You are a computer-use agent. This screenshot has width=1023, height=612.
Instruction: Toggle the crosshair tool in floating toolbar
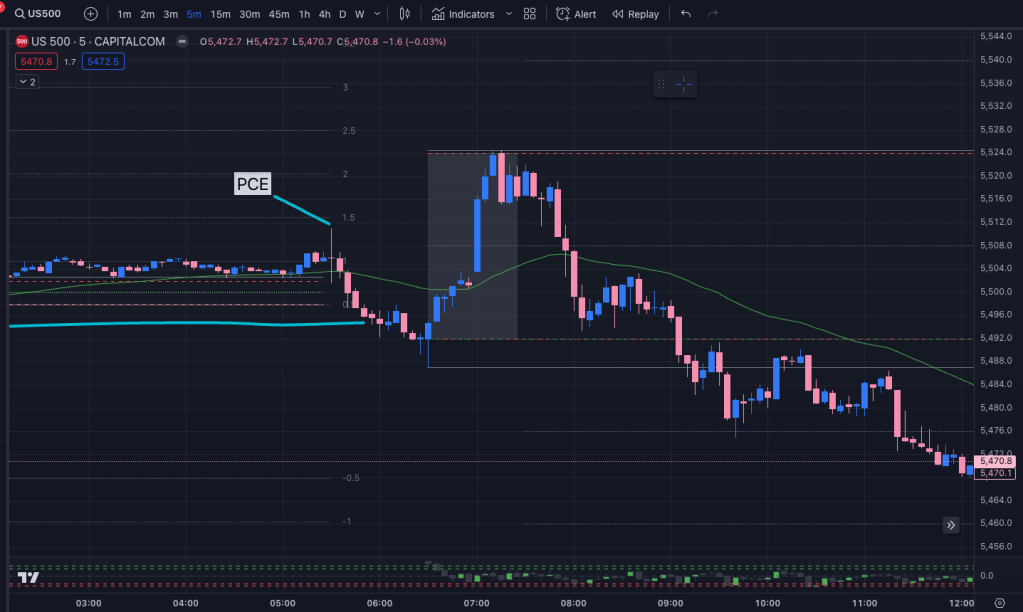[684, 85]
